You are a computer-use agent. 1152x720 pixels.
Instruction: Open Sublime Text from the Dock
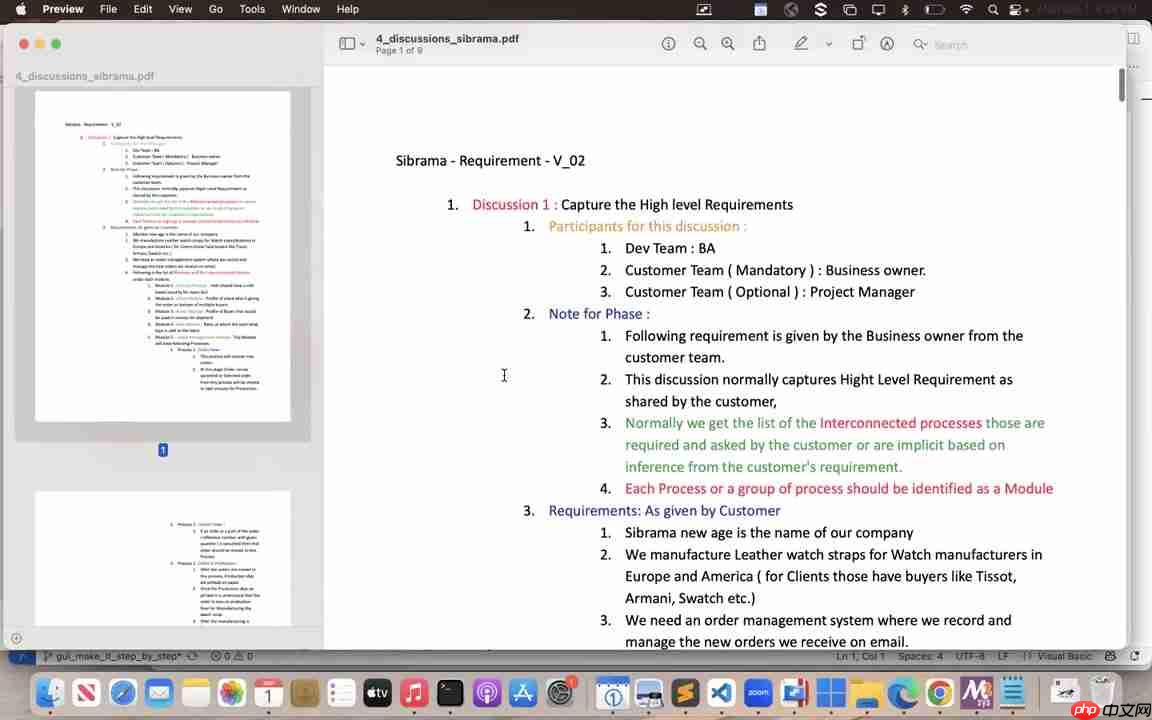(685, 693)
